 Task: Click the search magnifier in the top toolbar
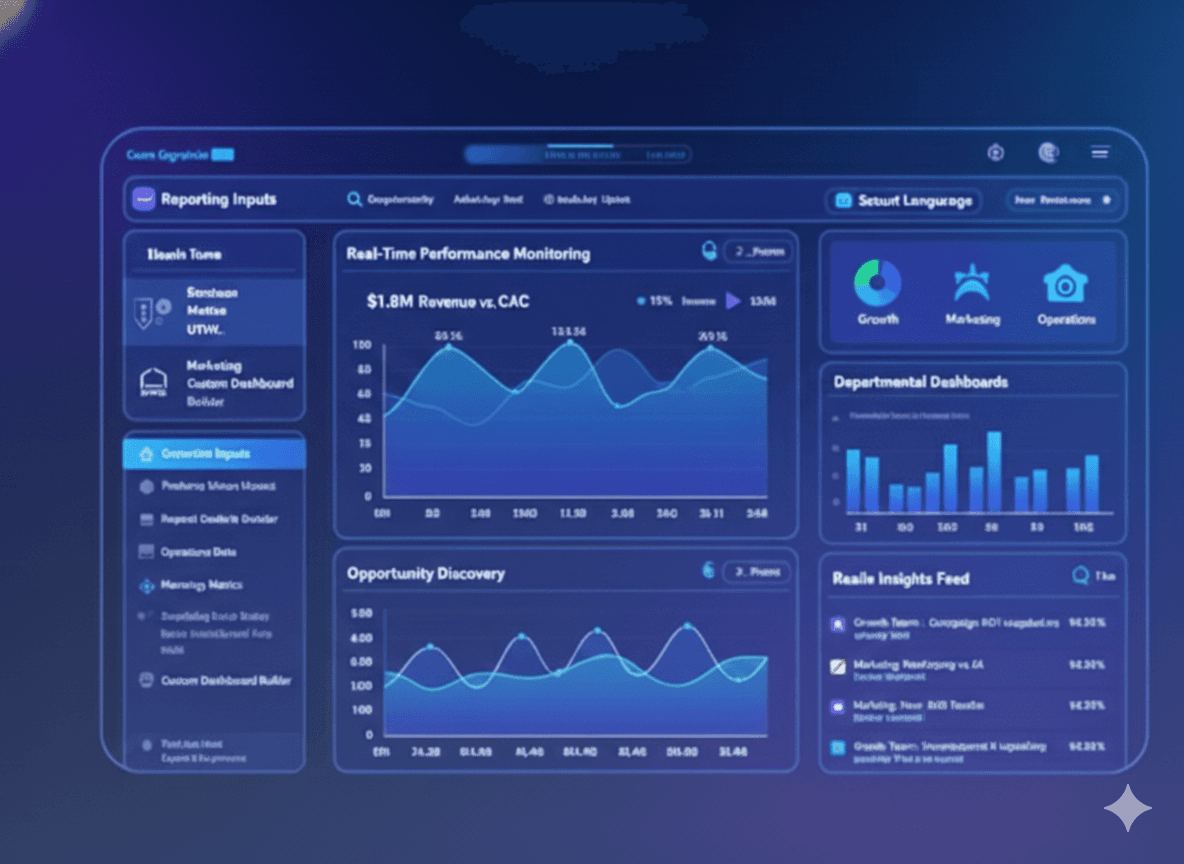(x=354, y=200)
